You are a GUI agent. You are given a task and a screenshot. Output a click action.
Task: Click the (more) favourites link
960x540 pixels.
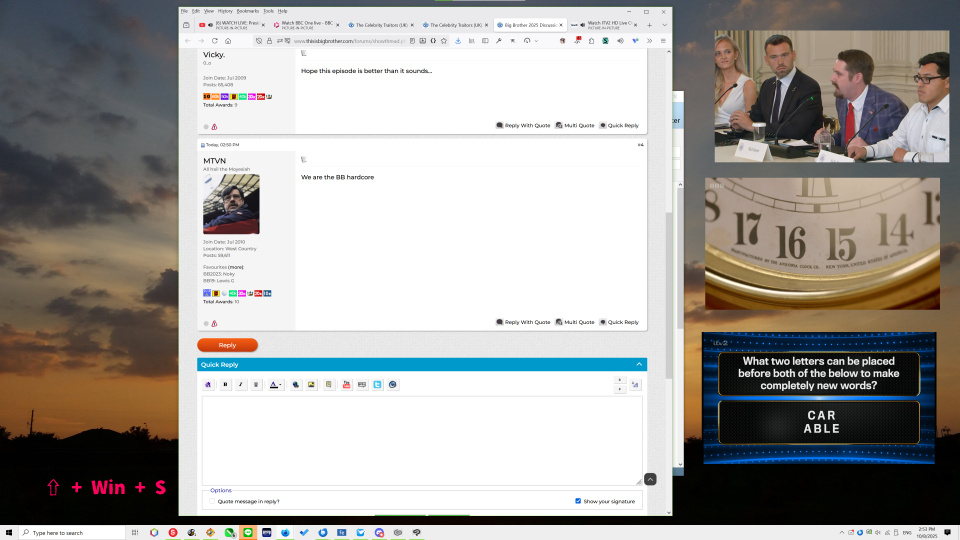[236, 267]
